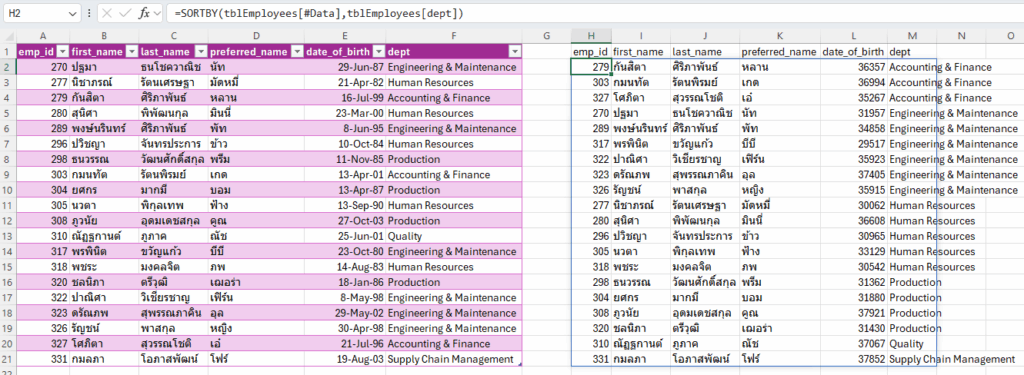
Task: Click the 27-Oct-03 date cell
Action: click(x=345, y=220)
